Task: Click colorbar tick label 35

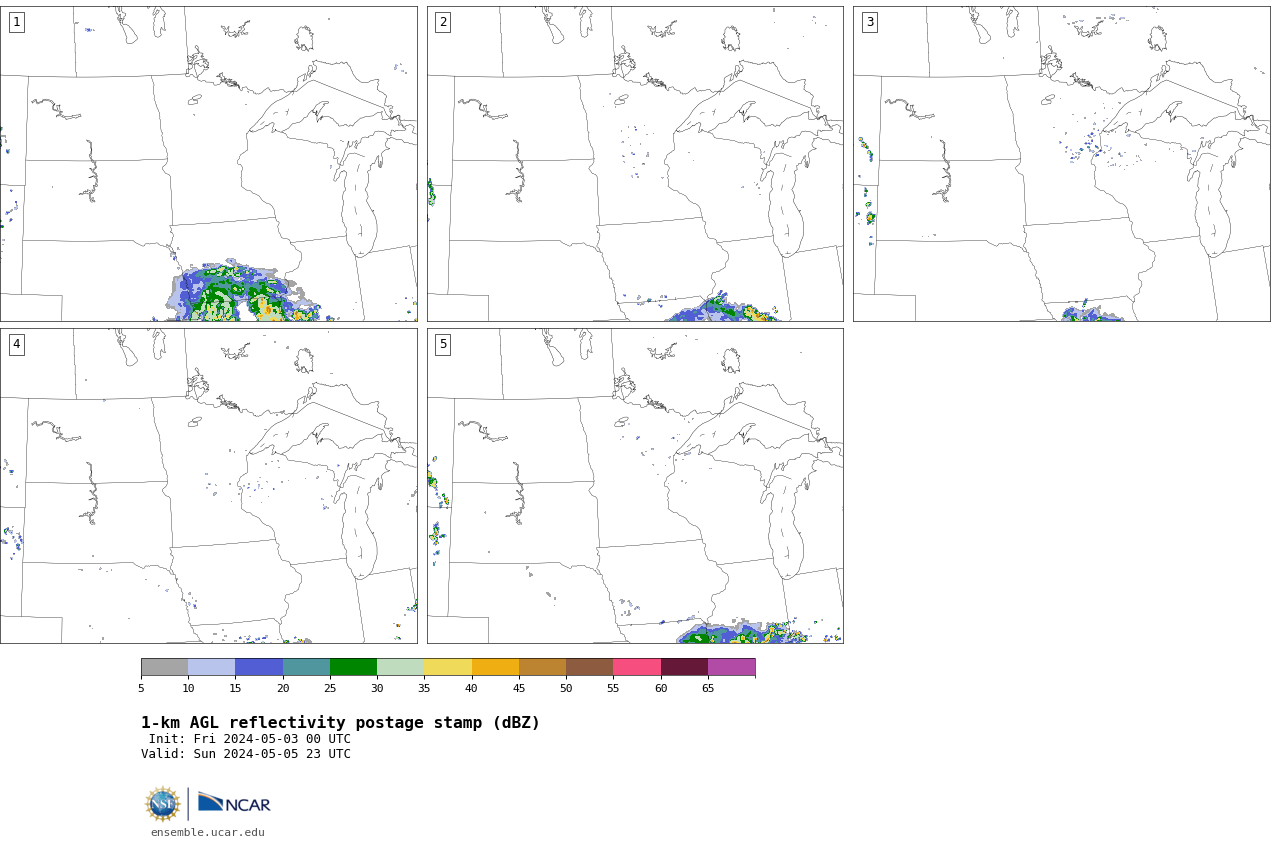Action: pyautogui.click(x=424, y=688)
